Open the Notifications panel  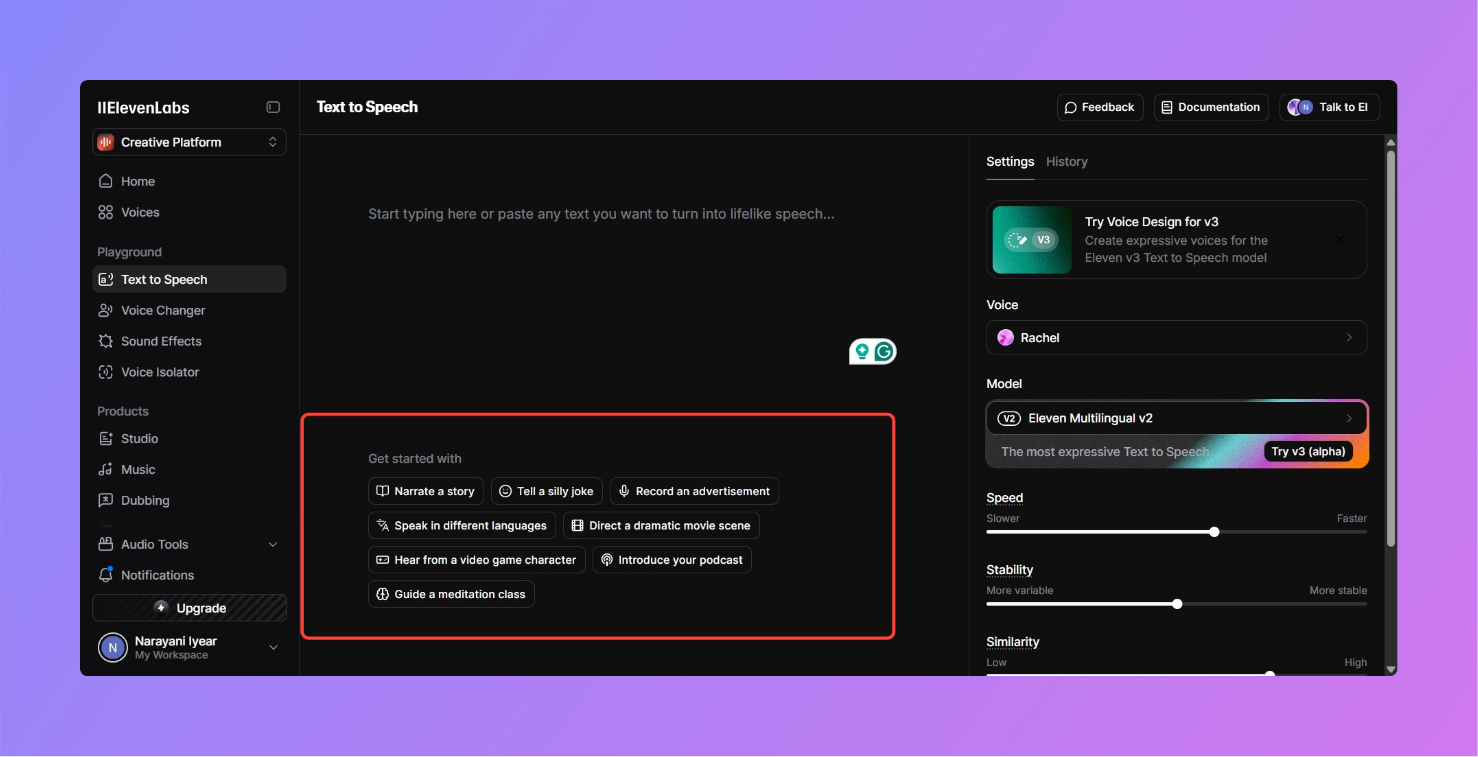coord(189,575)
